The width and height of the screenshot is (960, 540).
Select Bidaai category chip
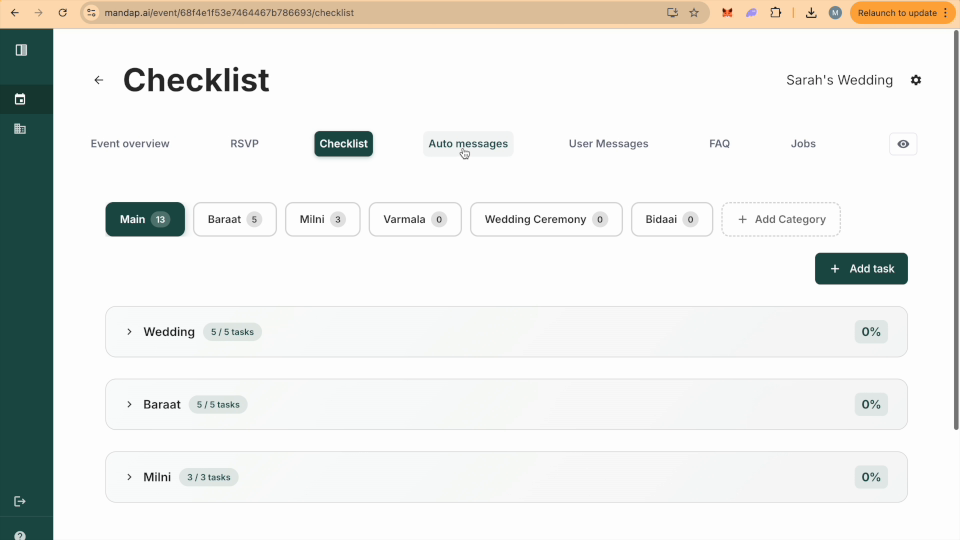(x=672, y=219)
